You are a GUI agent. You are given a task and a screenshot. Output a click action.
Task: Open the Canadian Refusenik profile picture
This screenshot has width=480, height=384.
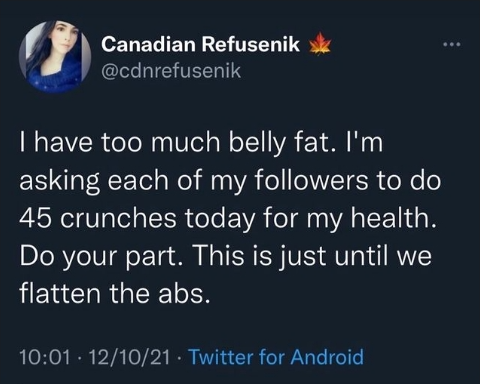tap(55, 56)
